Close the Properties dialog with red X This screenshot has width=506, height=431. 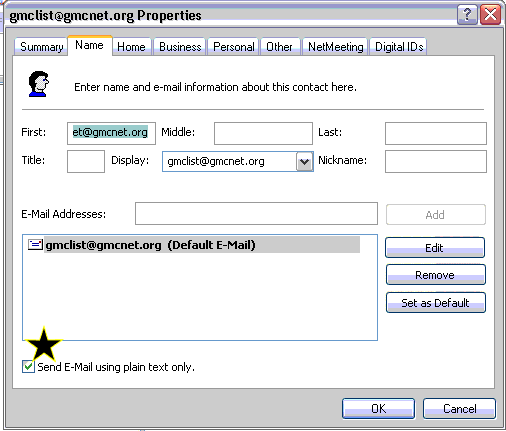(490, 15)
